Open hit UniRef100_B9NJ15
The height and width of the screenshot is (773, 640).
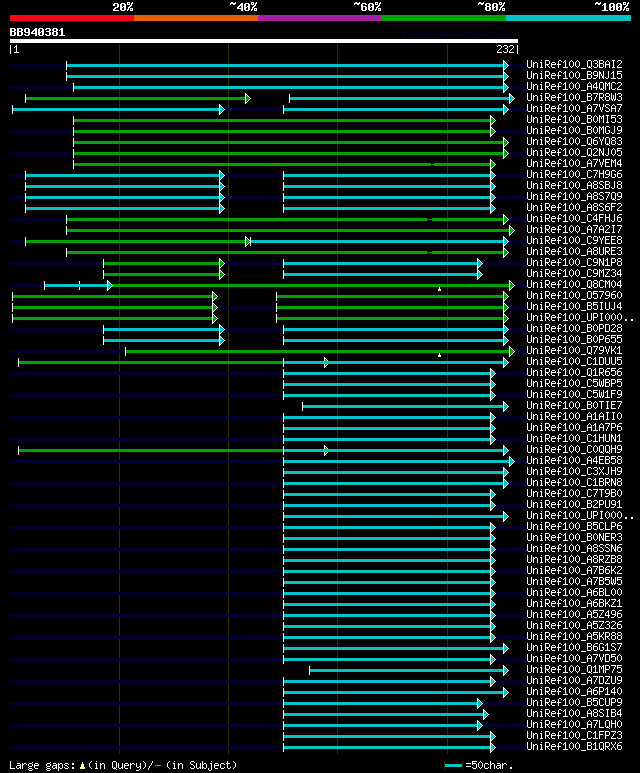click(x=574, y=75)
